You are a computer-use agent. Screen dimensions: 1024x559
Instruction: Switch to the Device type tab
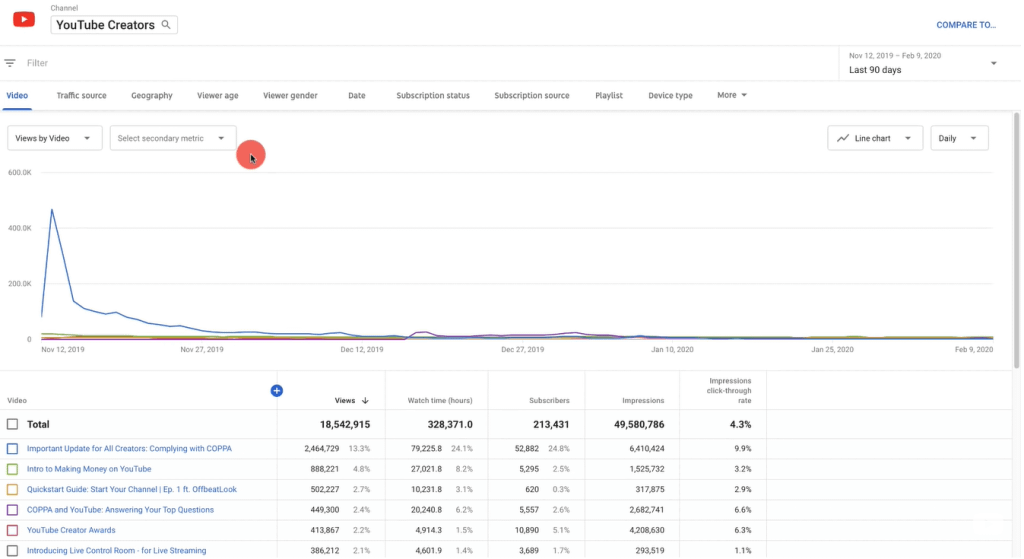671,95
